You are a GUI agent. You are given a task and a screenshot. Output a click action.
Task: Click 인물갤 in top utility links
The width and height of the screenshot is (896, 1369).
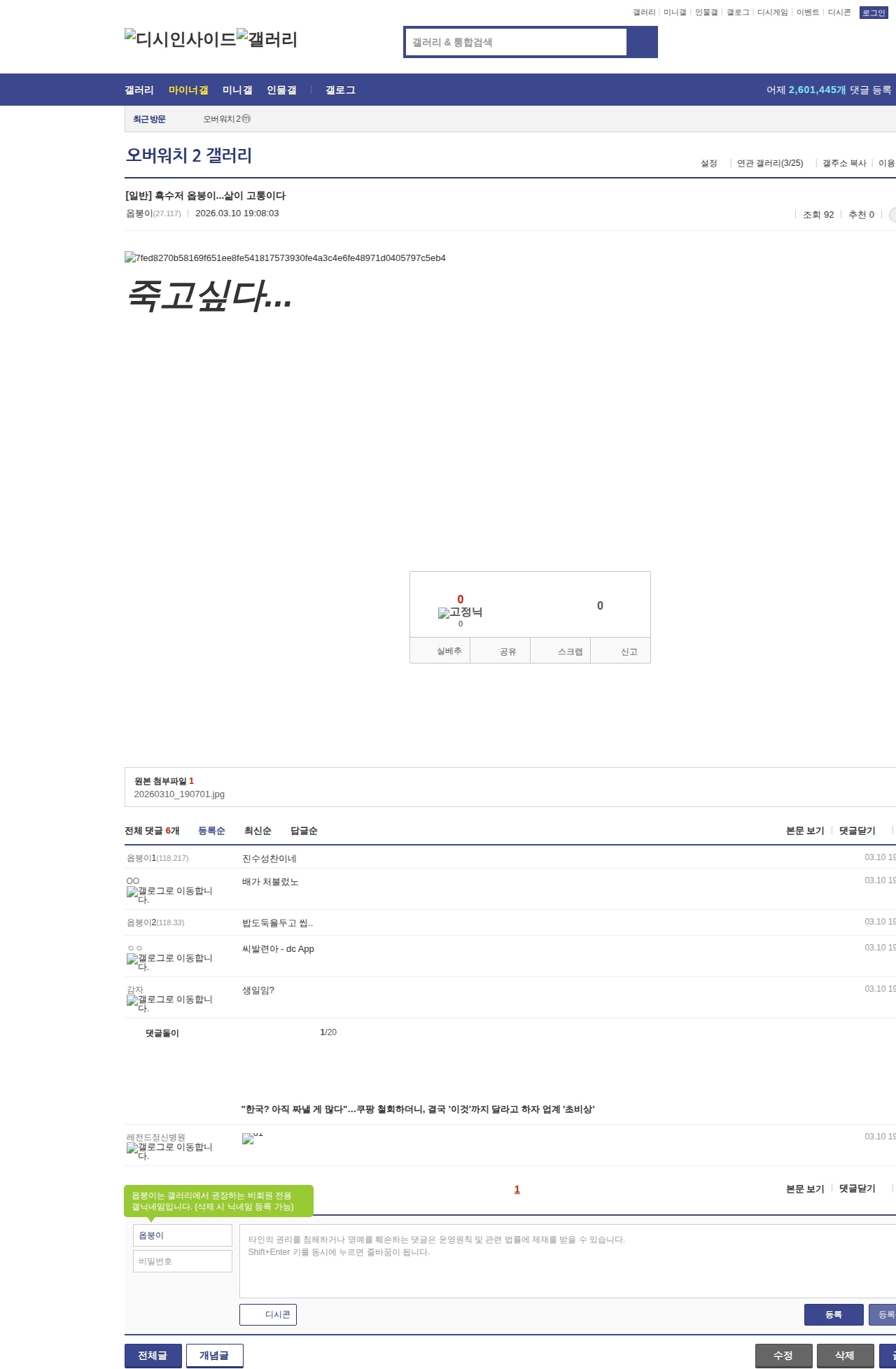pyautogui.click(x=706, y=13)
